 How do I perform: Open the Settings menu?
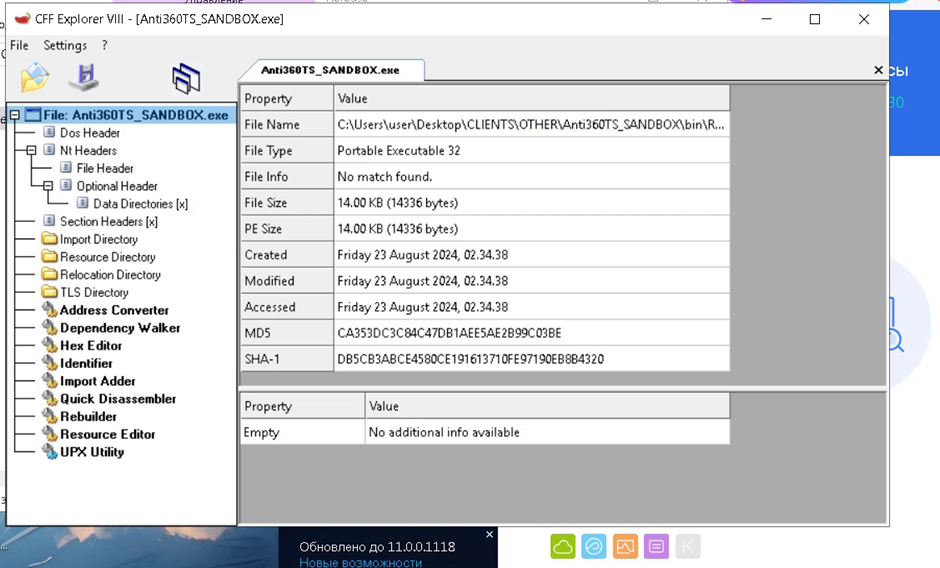click(x=65, y=46)
